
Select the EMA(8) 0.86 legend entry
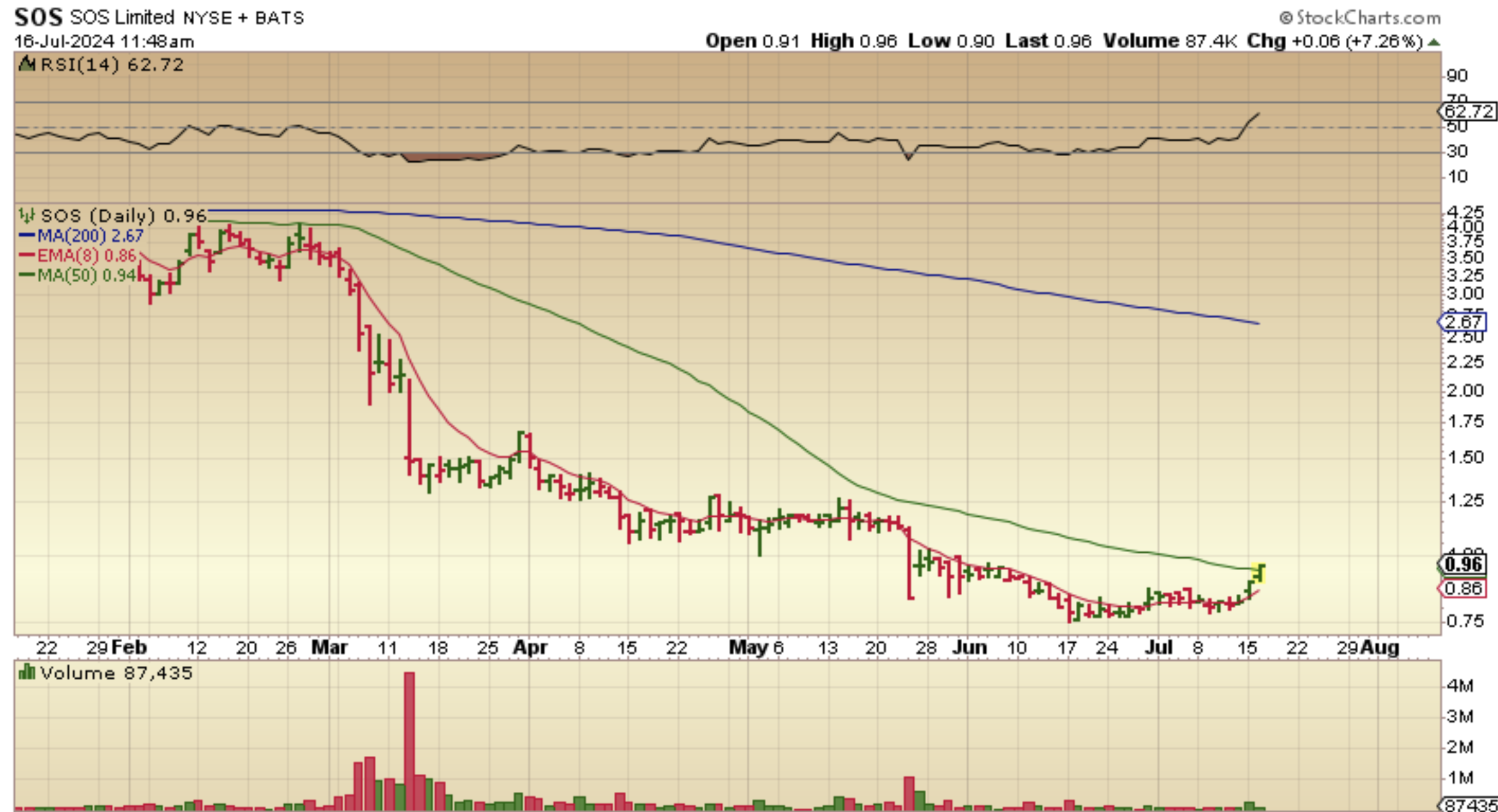[87, 255]
